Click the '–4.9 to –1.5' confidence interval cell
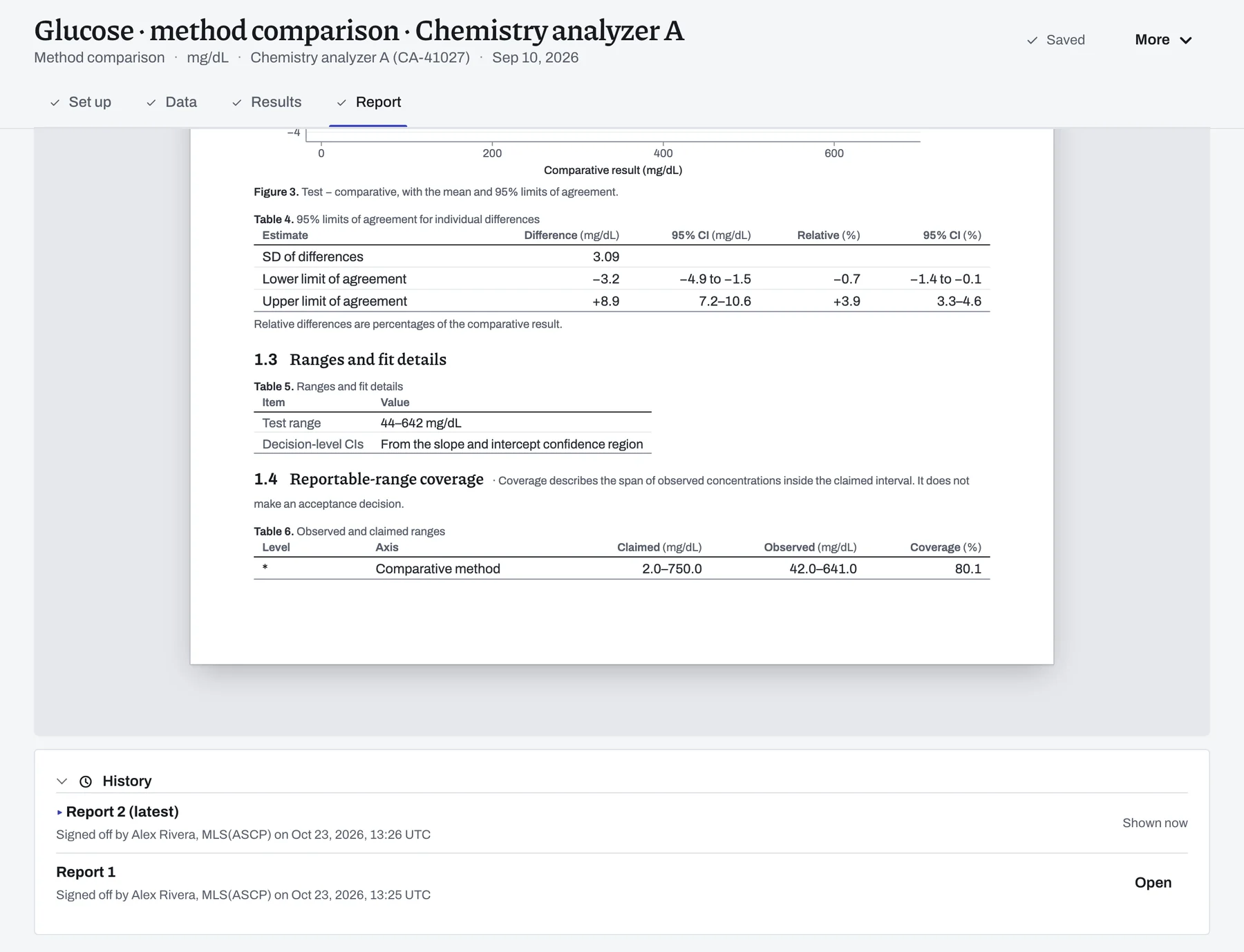This screenshot has height=952, width=1244. coord(715,279)
